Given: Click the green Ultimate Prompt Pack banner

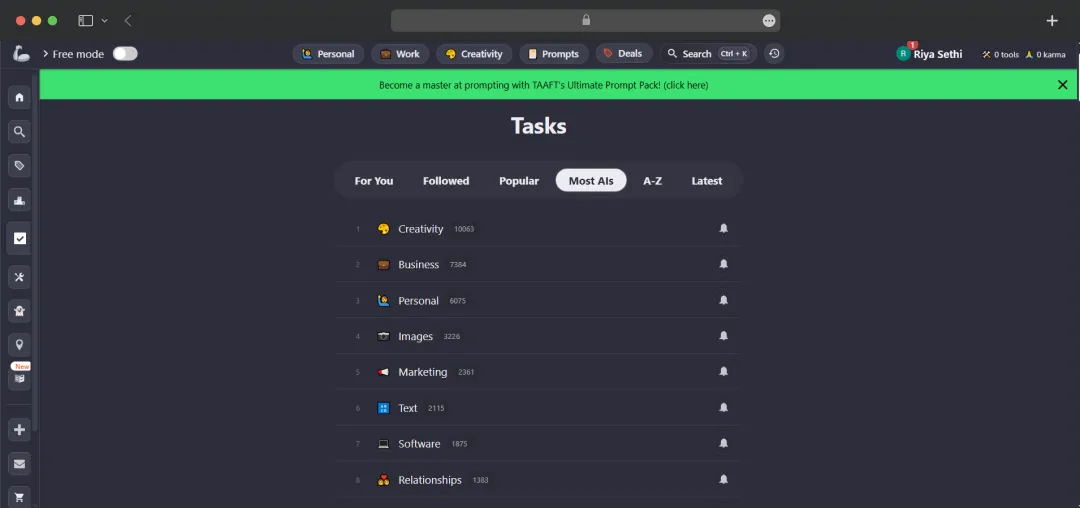Looking at the screenshot, I should tap(543, 85).
